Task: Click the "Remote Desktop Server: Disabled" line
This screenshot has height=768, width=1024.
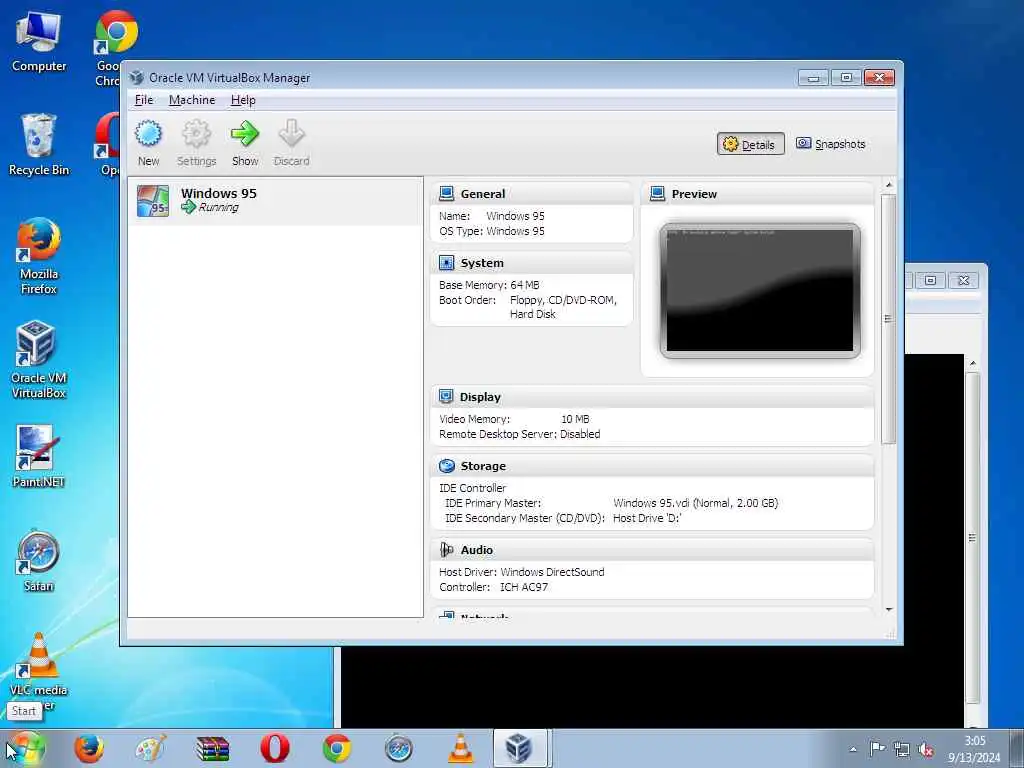Action: [x=519, y=434]
